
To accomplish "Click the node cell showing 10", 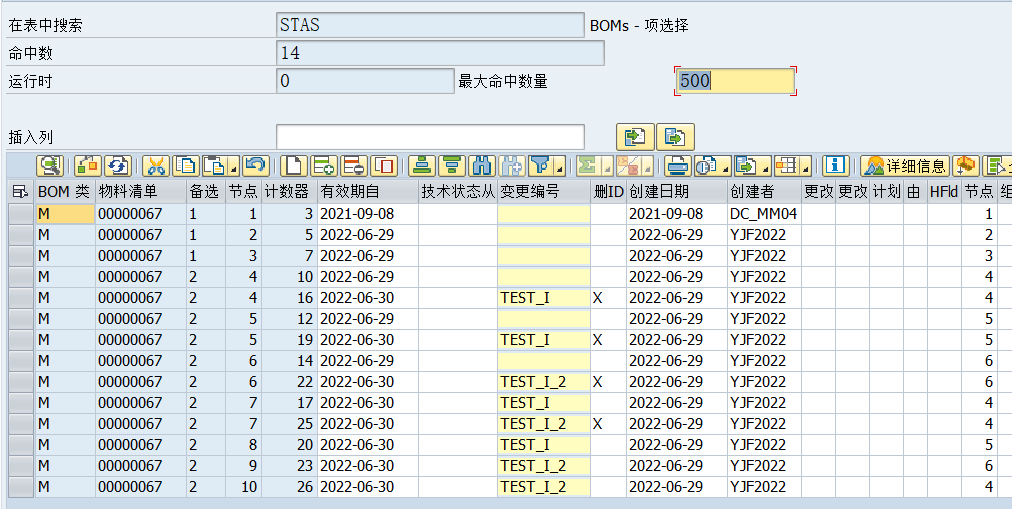I will (243, 486).
